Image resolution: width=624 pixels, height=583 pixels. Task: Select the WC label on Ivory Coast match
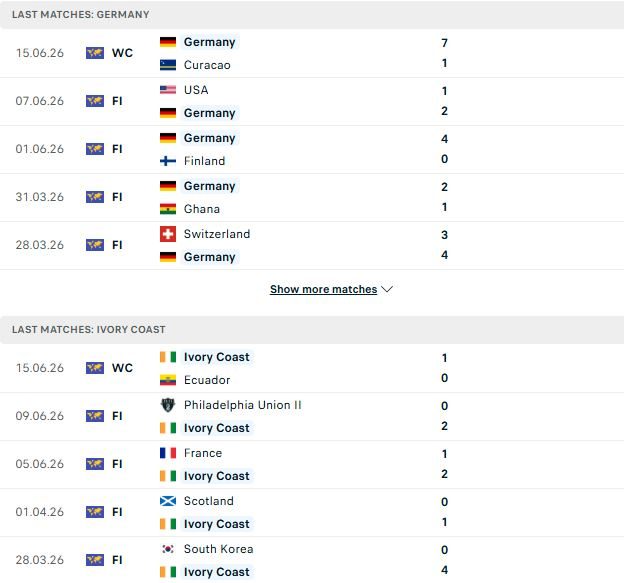click(122, 368)
